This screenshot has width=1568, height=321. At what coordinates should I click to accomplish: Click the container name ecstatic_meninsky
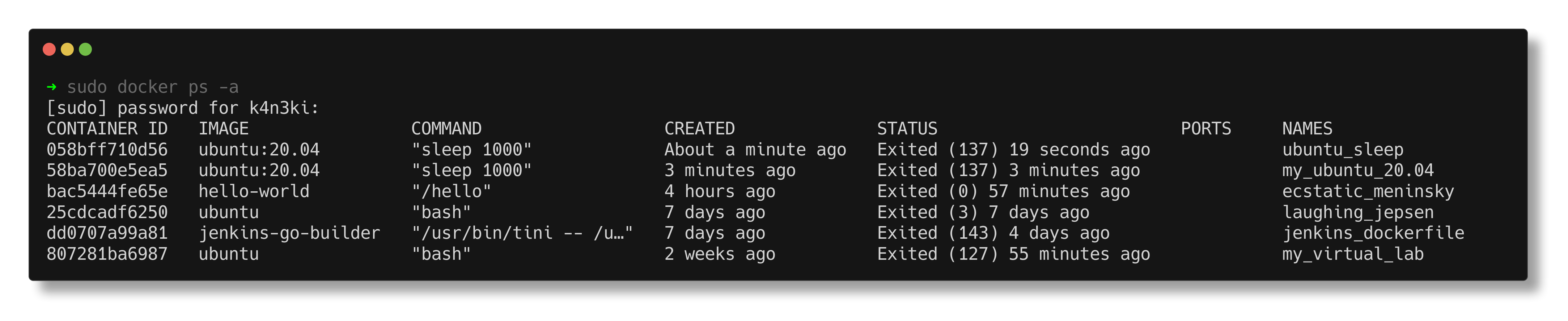pos(1368,191)
